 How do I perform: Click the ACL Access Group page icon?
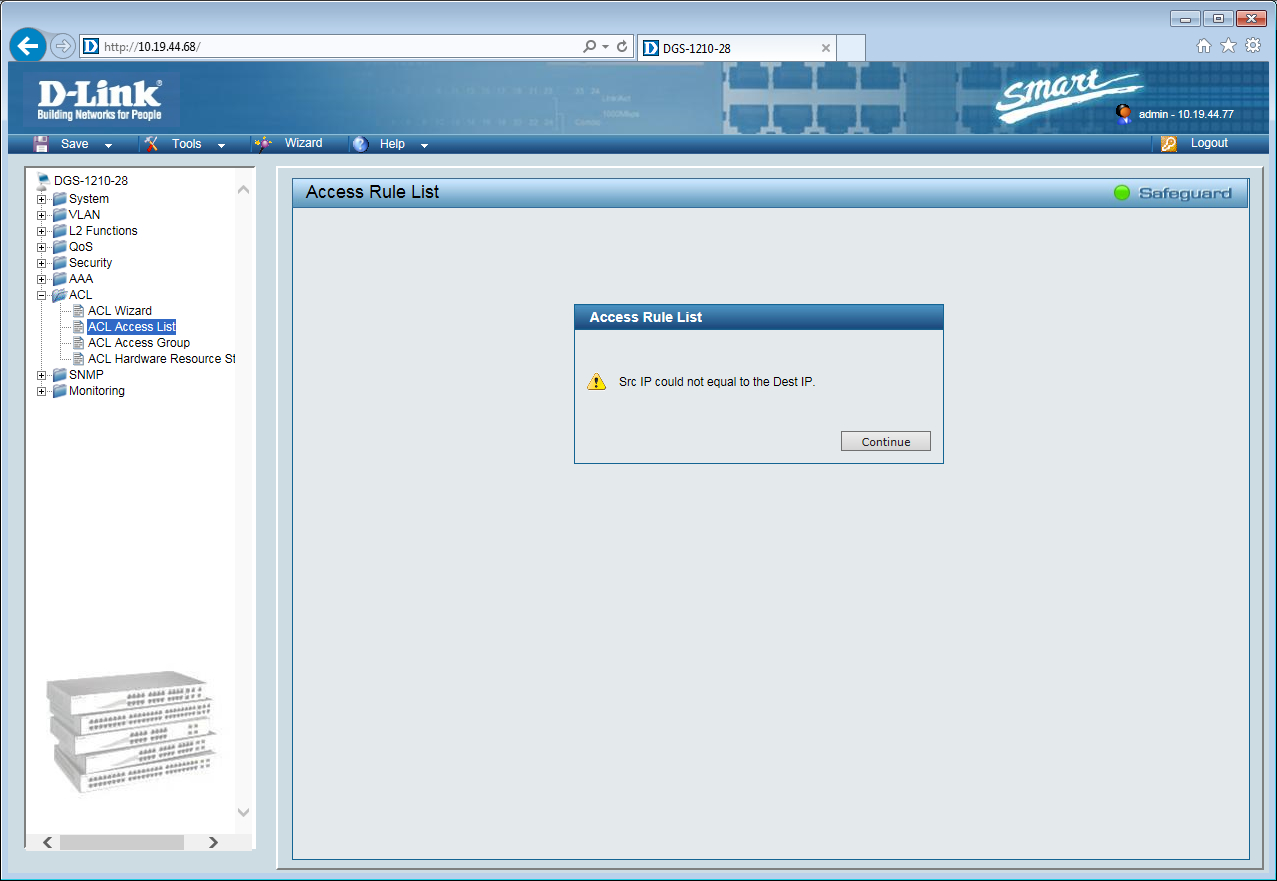tap(79, 343)
